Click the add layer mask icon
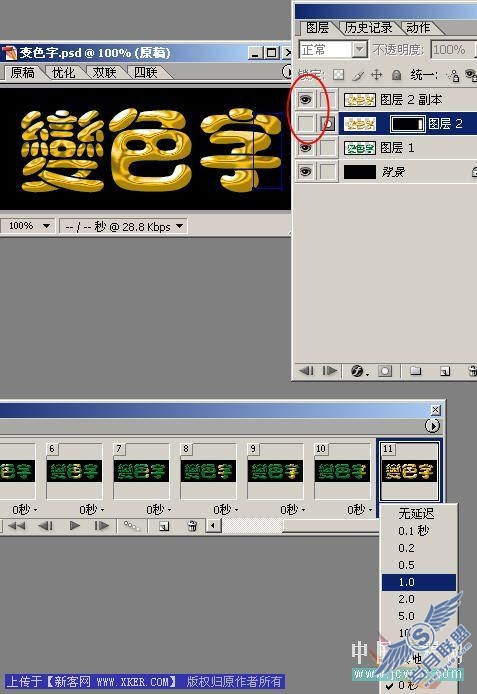Image resolution: width=477 pixels, height=694 pixels. coord(385,370)
